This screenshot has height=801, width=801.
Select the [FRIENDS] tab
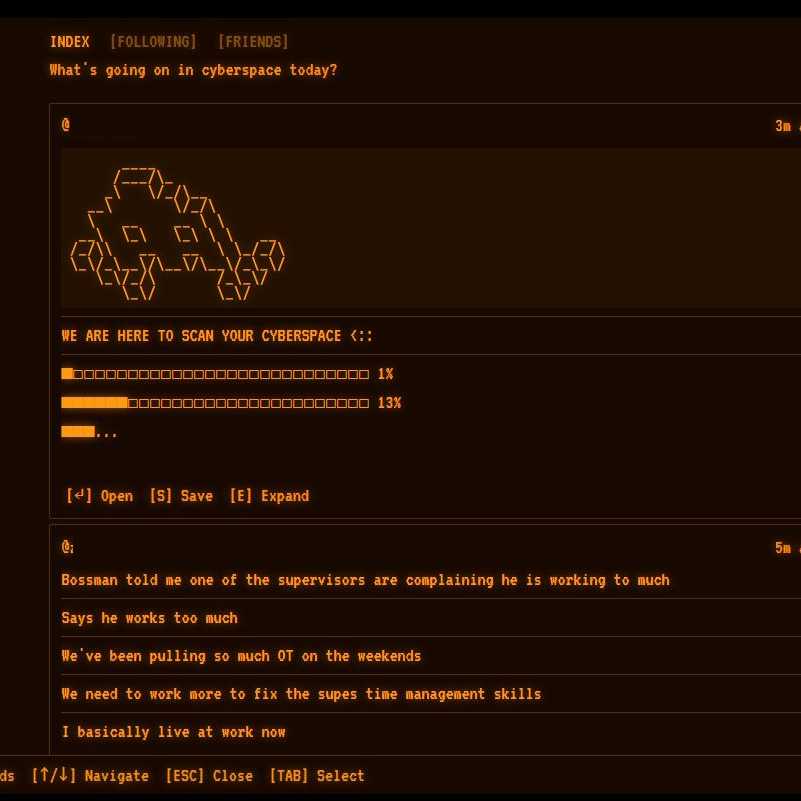click(253, 42)
